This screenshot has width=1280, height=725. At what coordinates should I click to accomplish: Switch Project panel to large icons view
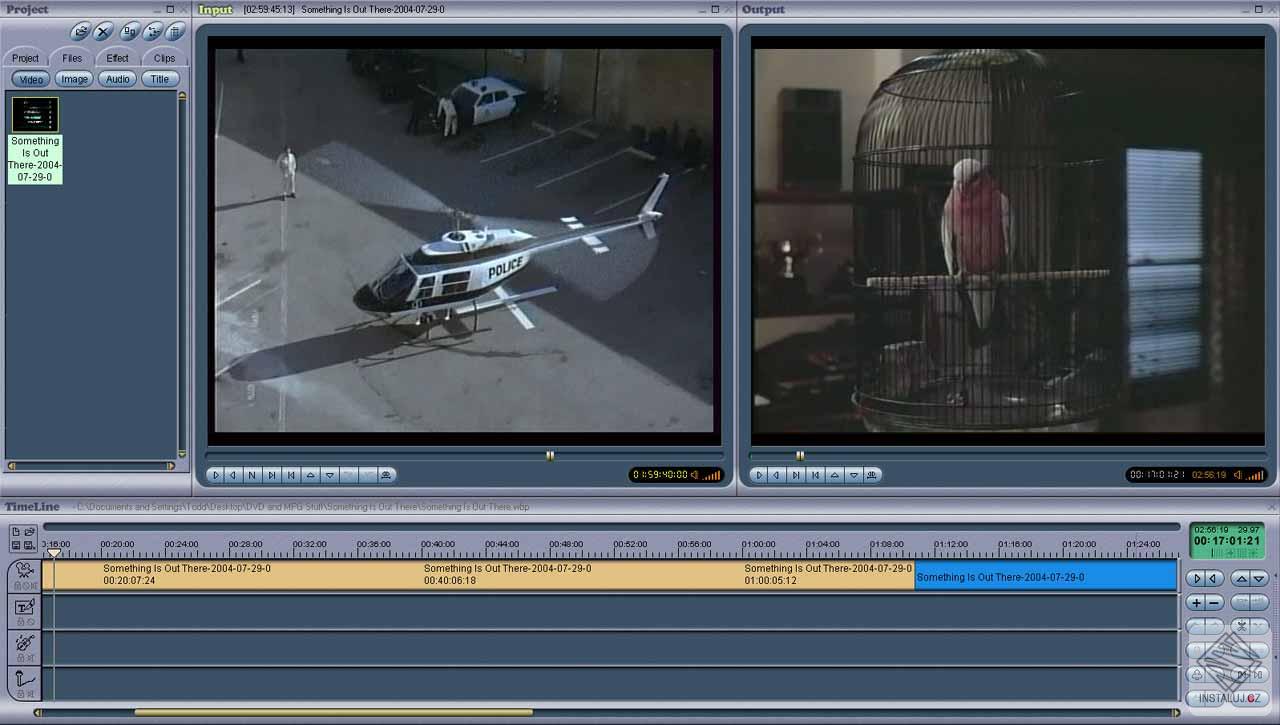[x=129, y=32]
